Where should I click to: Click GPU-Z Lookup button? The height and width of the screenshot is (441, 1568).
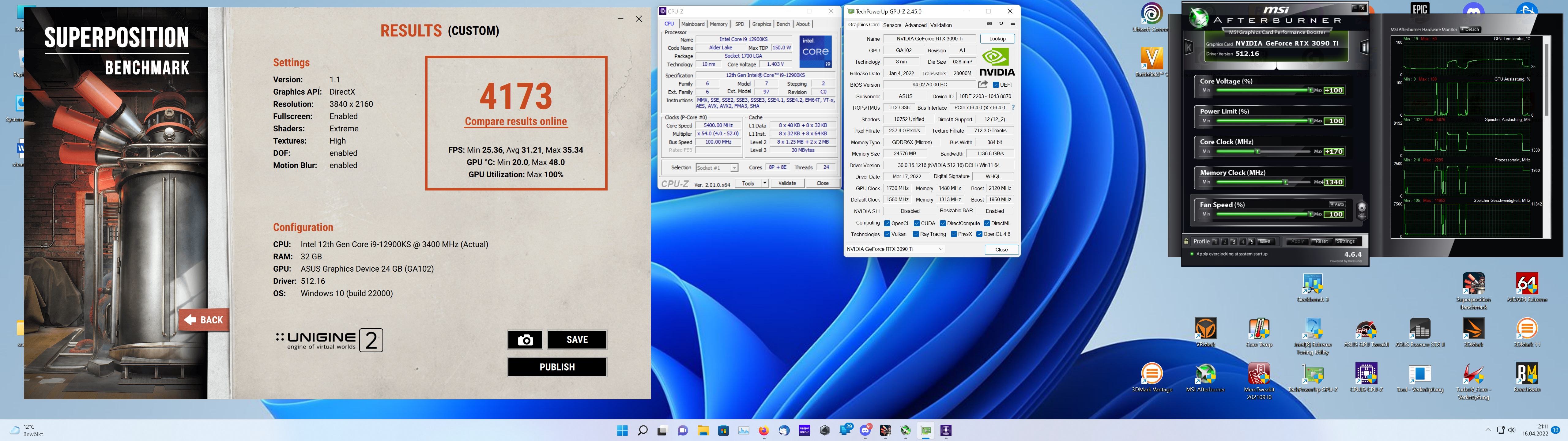pyautogui.click(x=997, y=39)
